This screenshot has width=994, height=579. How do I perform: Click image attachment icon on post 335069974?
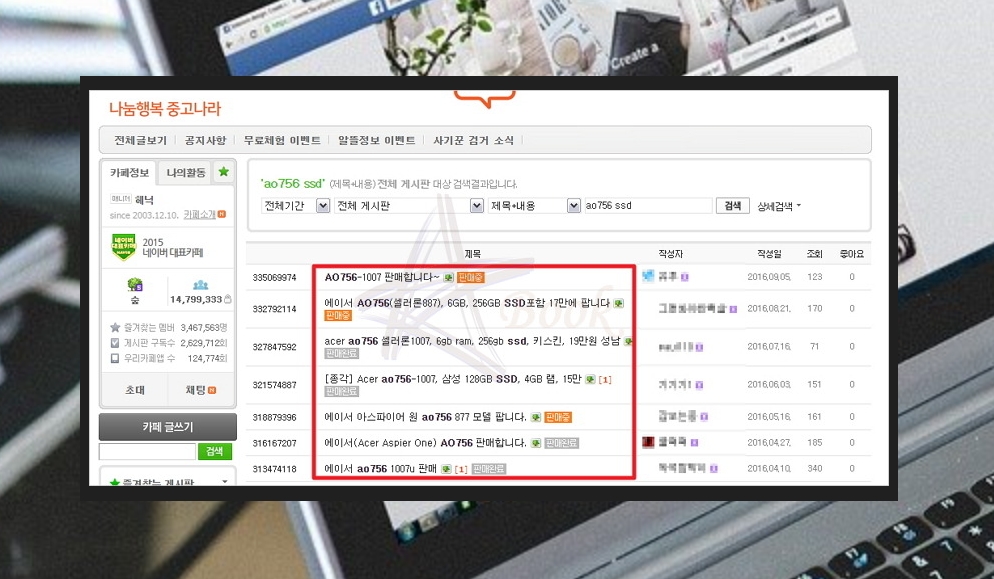(448, 278)
